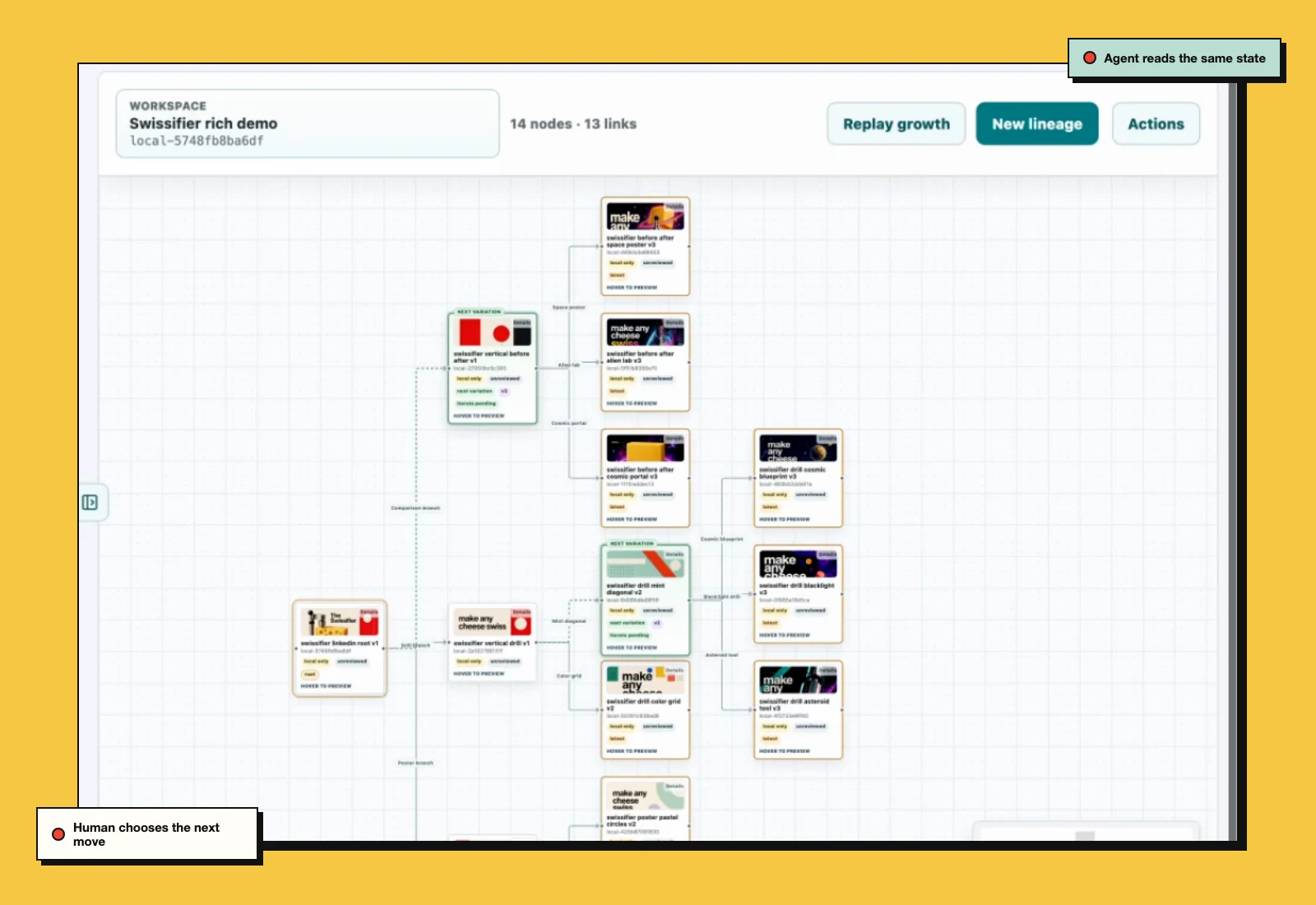Select the poster pastel circles v2 thumbnail

[x=645, y=796]
